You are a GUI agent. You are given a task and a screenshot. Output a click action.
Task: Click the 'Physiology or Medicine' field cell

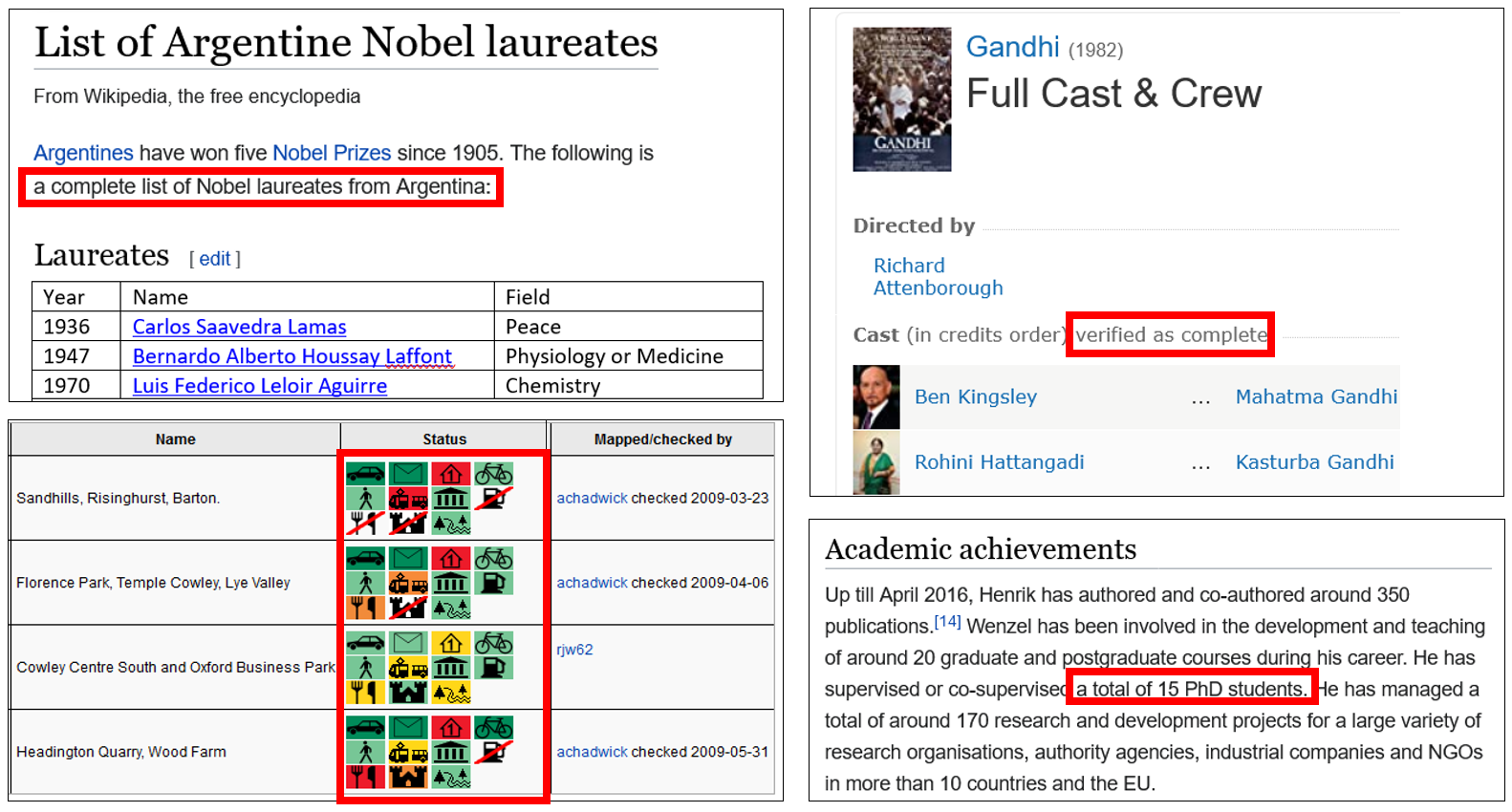click(629, 356)
